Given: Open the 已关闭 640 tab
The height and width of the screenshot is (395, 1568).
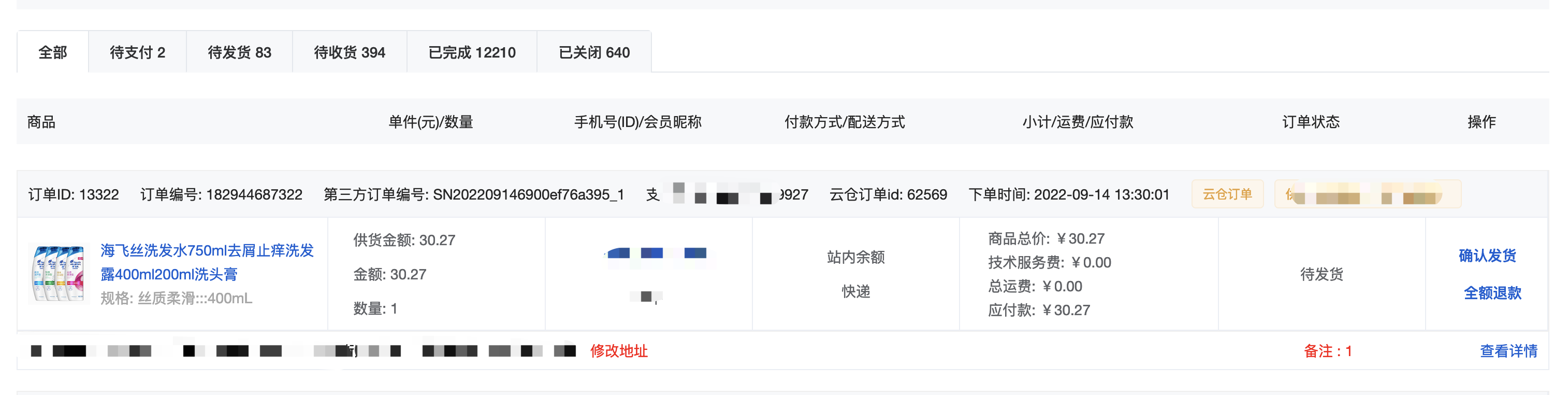Looking at the screenshot, I should coord(594,52).
